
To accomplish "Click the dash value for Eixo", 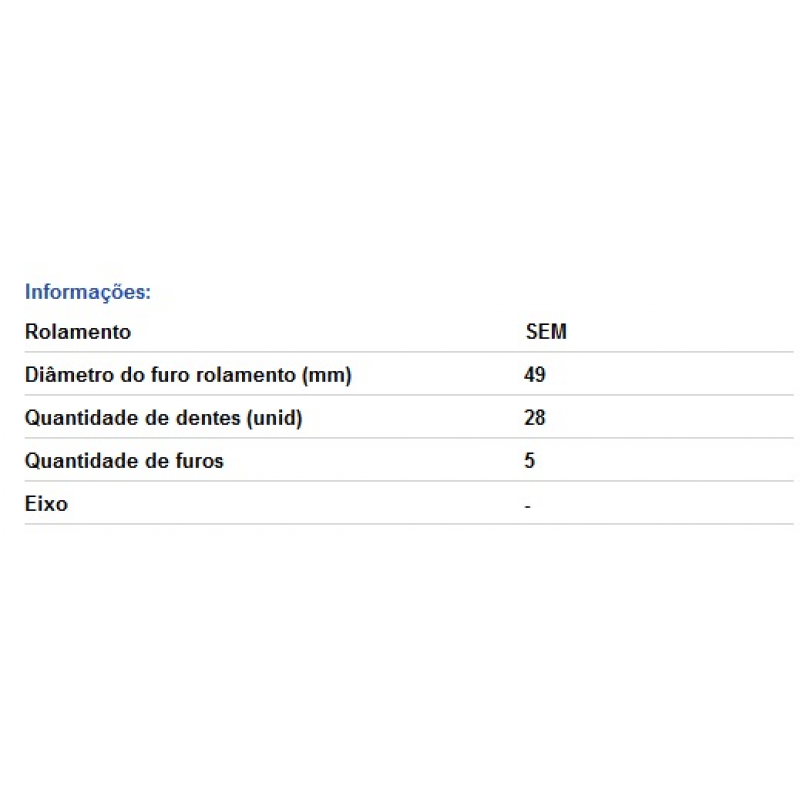I will 528,507.
